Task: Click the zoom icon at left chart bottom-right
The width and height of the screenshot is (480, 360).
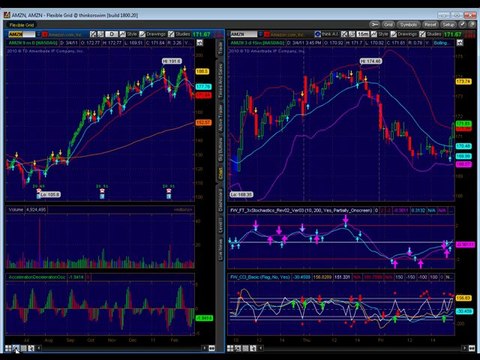Action: 212,348
